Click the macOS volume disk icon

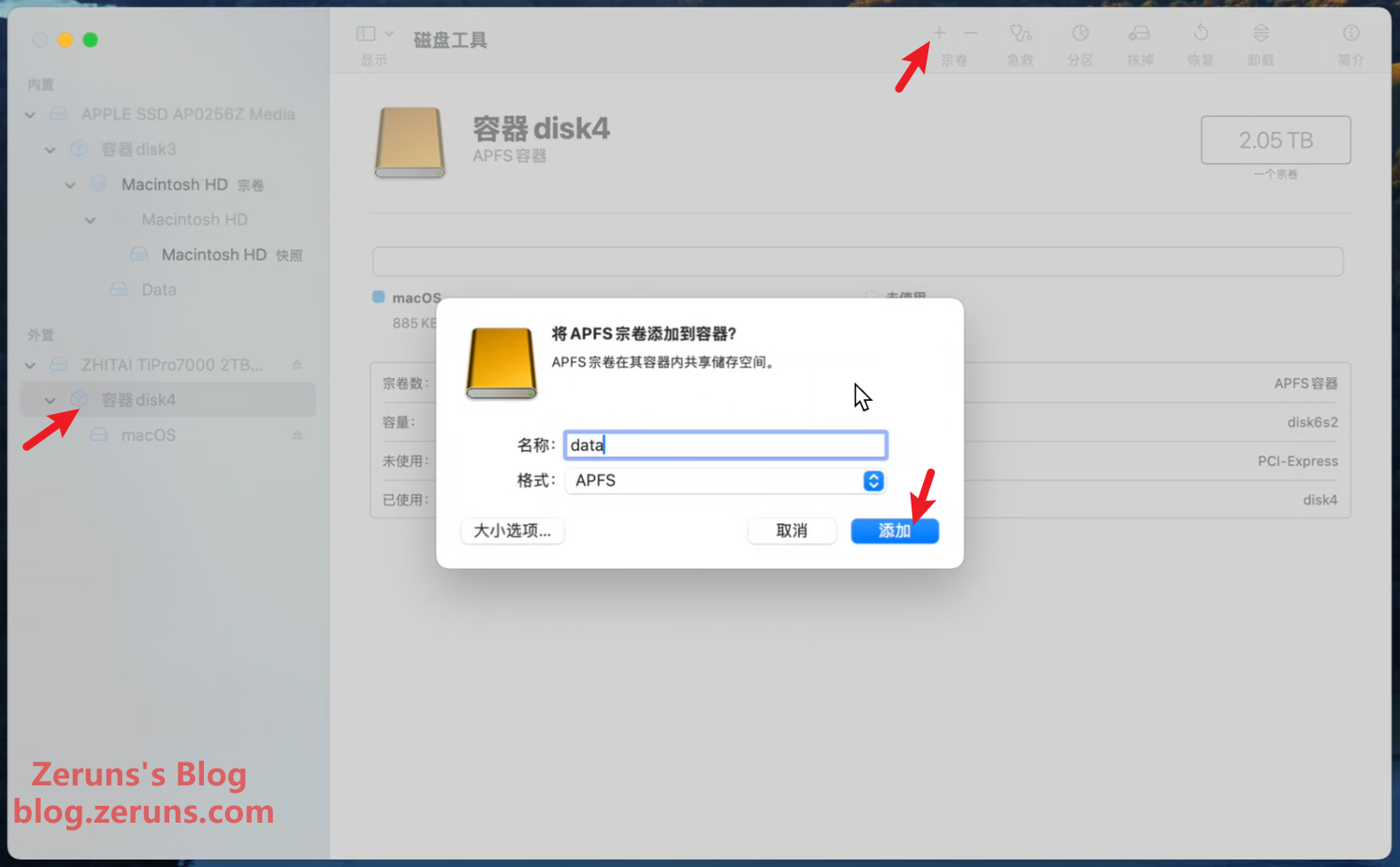[99, 434]
